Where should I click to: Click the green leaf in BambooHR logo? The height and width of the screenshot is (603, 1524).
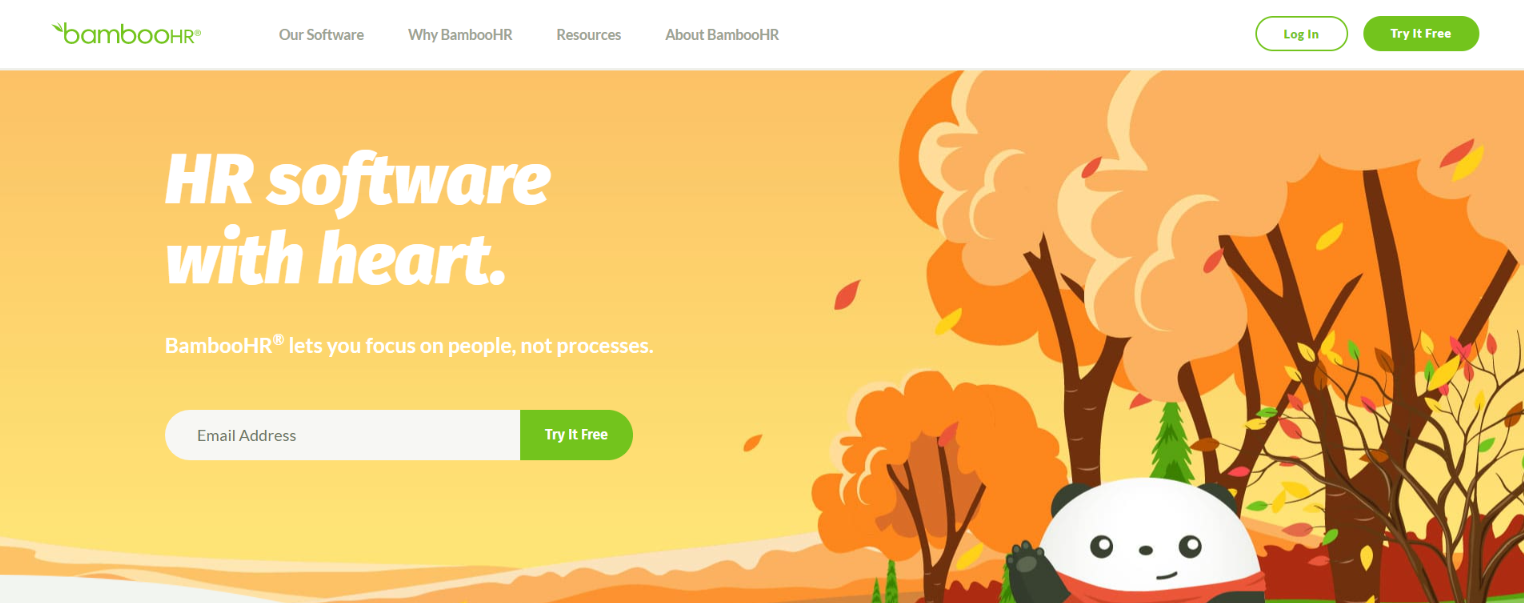[x=58, y=28]
